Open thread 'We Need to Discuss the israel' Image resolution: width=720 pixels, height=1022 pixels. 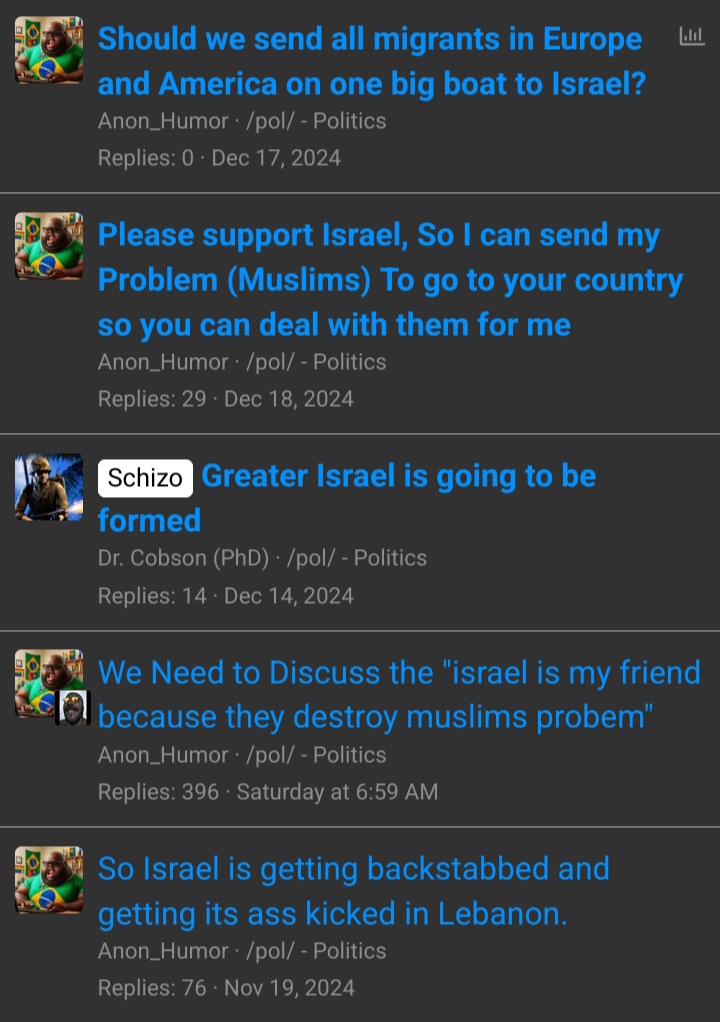[399, 695]
